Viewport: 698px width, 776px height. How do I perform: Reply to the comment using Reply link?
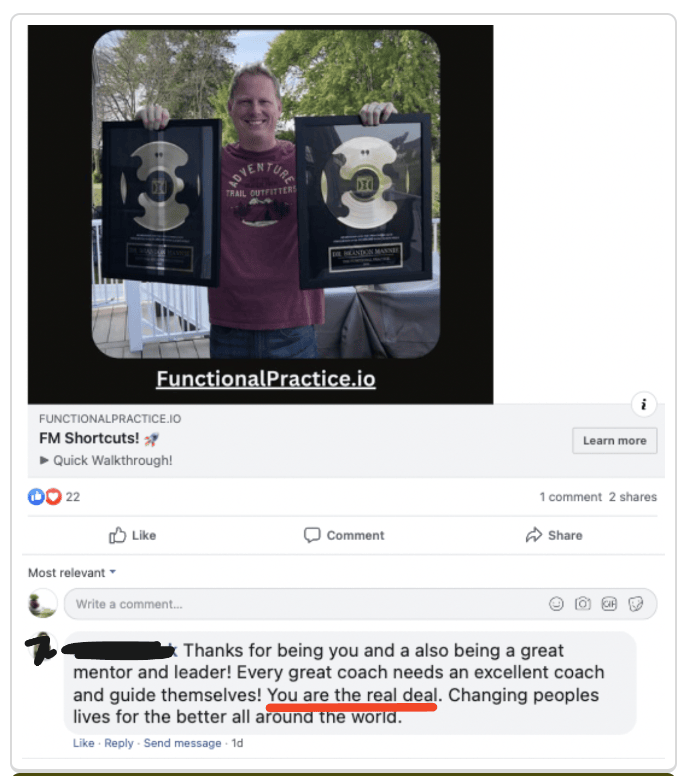(119, 743)
